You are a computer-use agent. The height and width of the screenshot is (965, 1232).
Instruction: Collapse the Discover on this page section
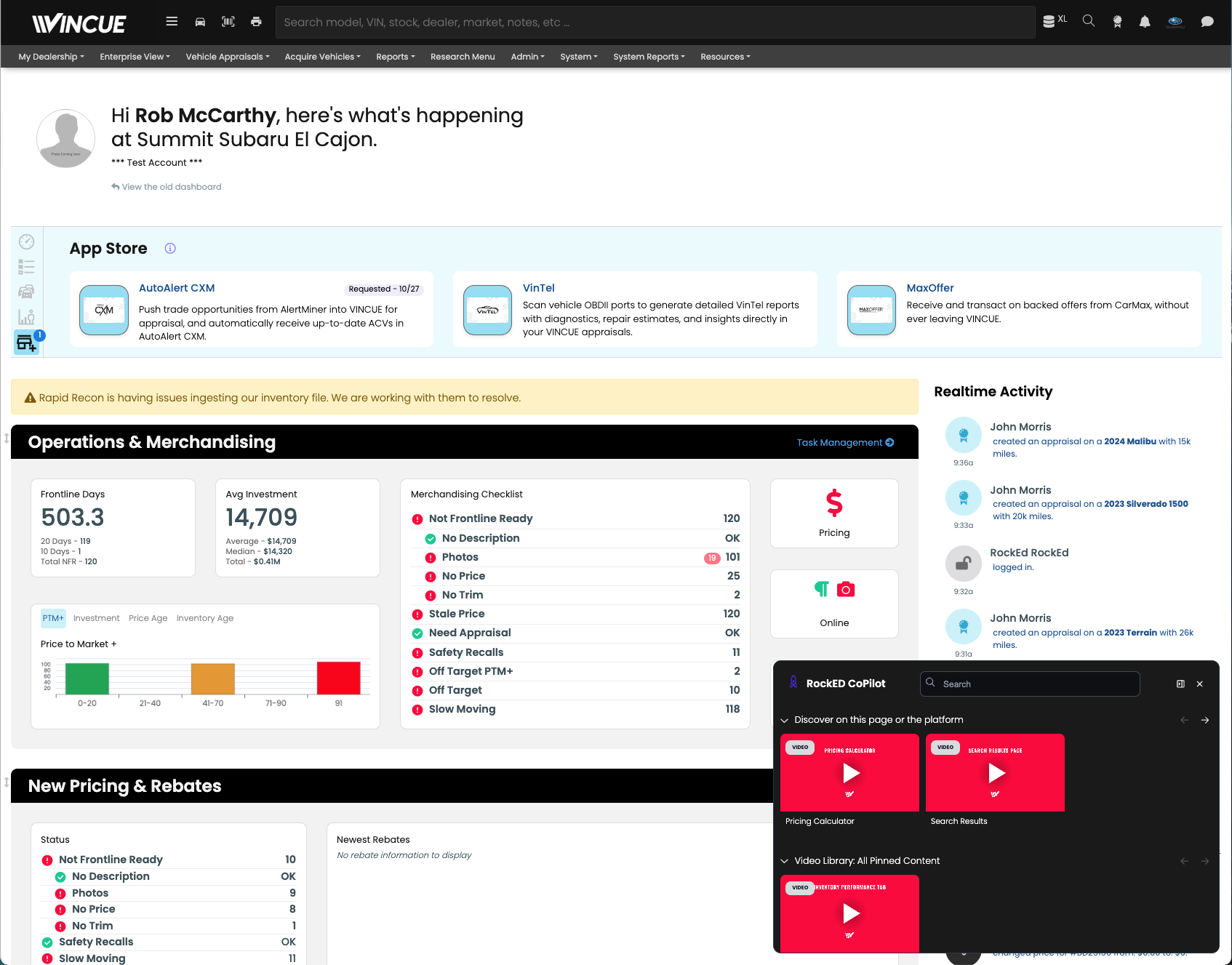785,721
